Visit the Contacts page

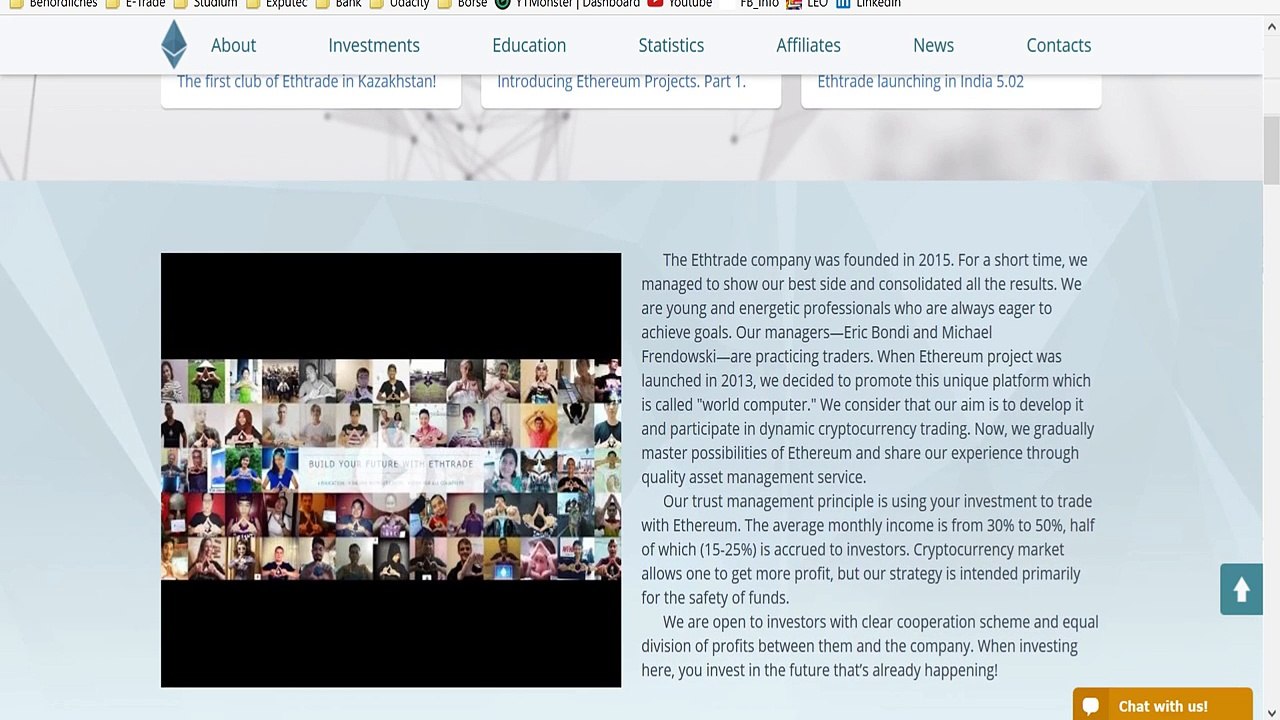1058,45
